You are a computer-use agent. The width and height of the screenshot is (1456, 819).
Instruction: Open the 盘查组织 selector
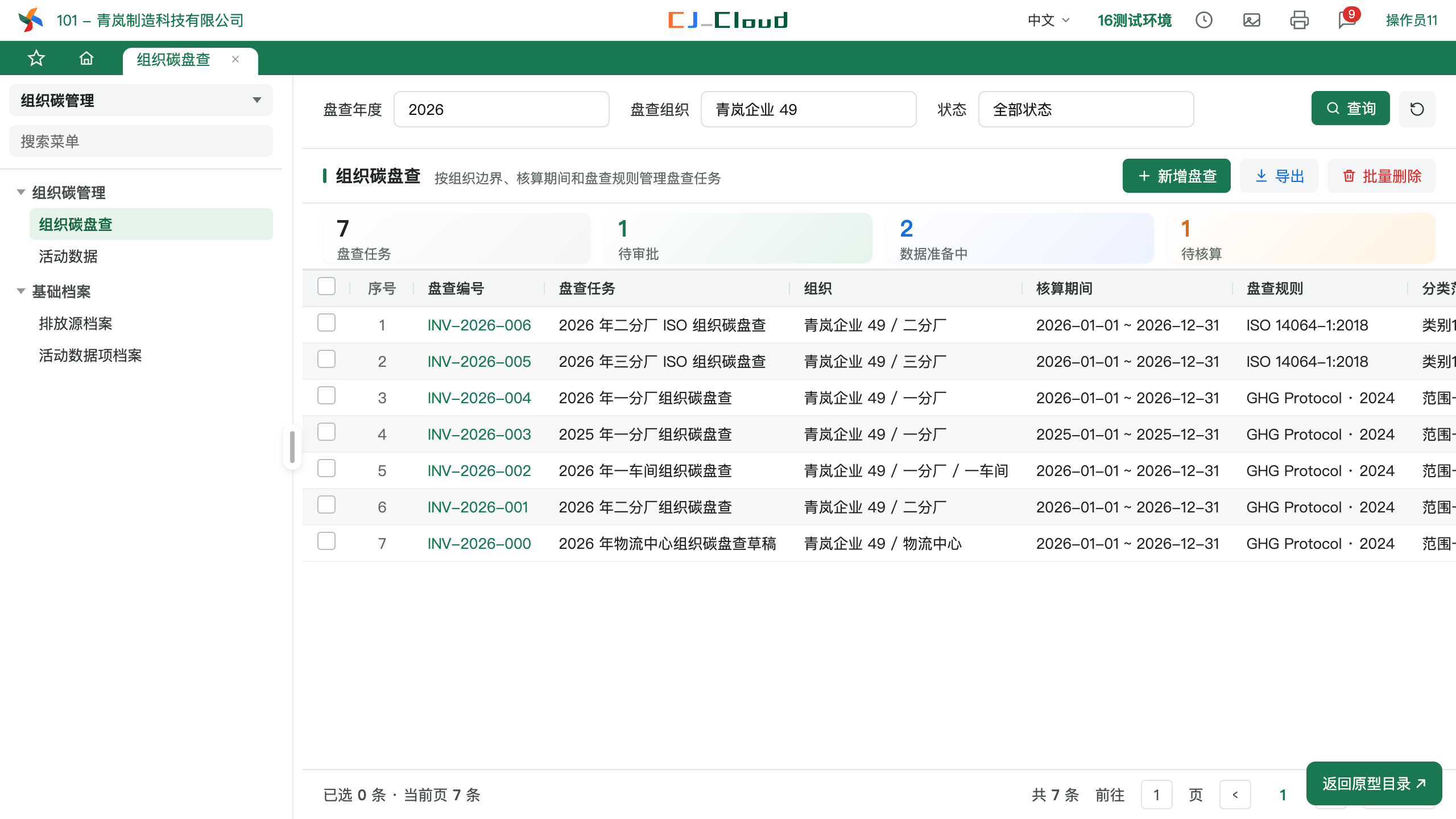point(808,109)
